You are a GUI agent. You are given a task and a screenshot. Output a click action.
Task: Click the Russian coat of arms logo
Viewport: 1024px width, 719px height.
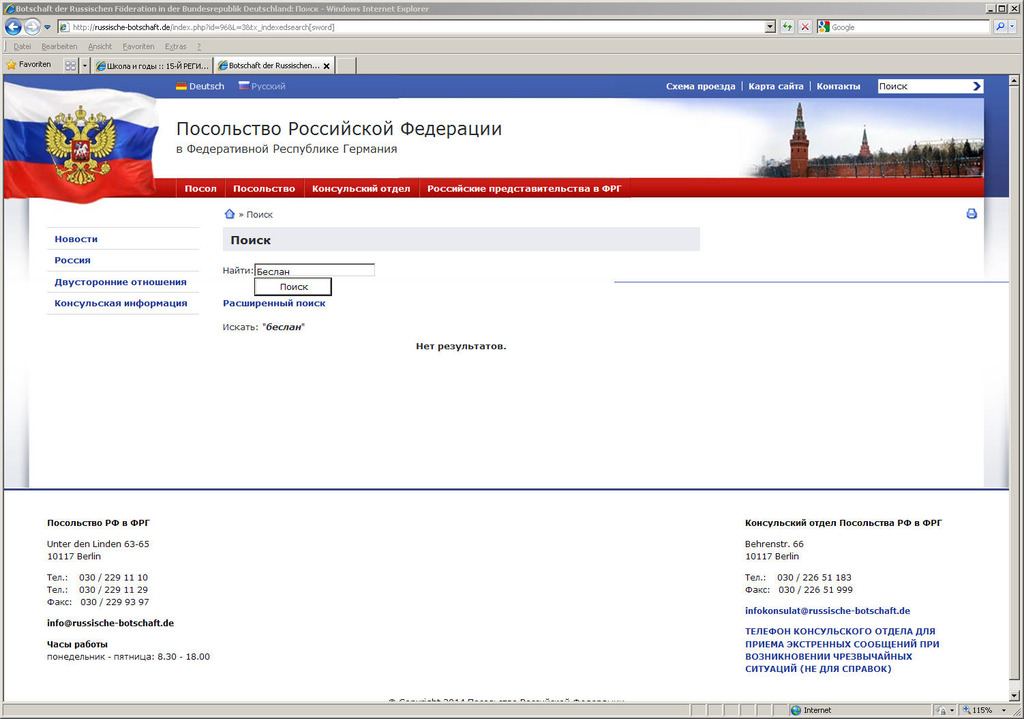click(80, 145)
